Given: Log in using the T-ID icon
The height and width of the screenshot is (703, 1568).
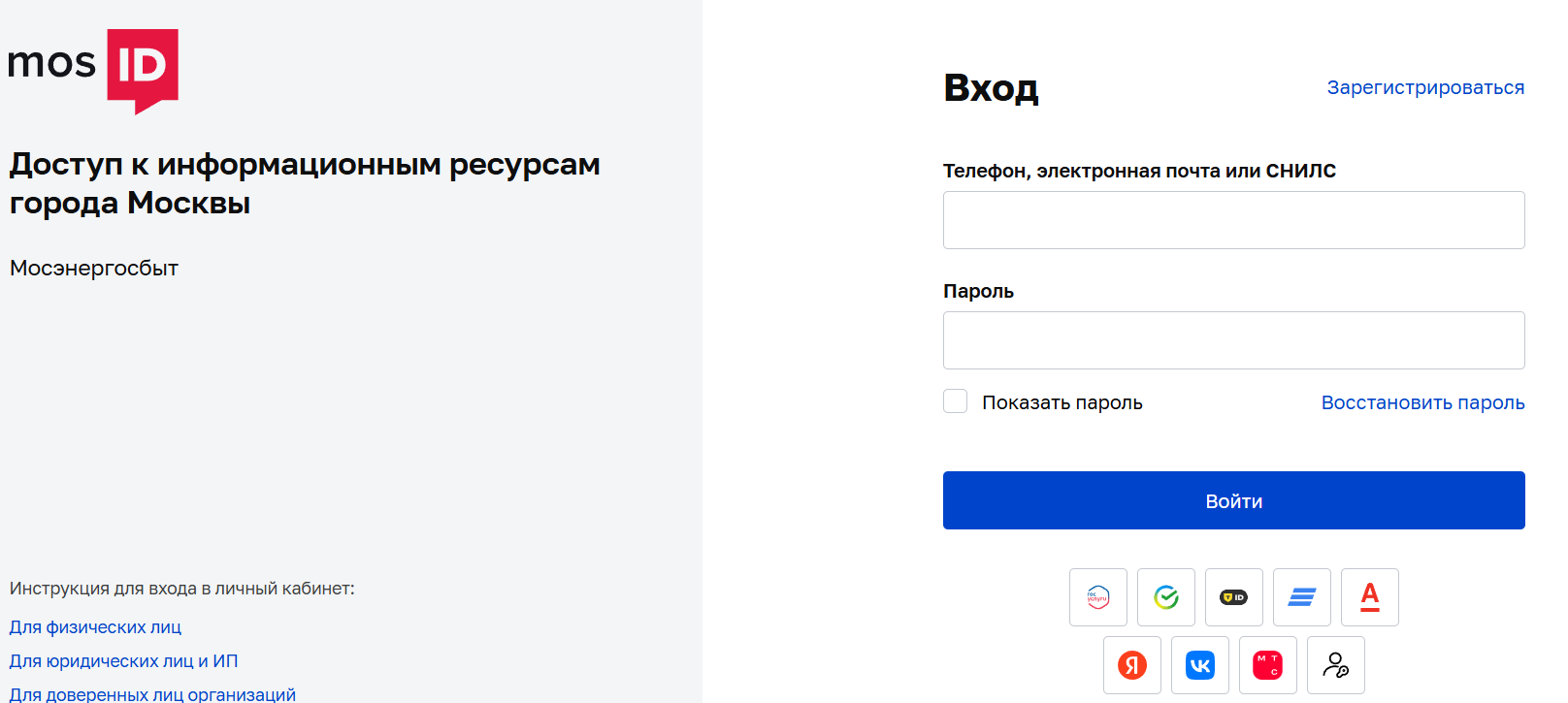Looking at the screenshot, I should [1233, 597].
